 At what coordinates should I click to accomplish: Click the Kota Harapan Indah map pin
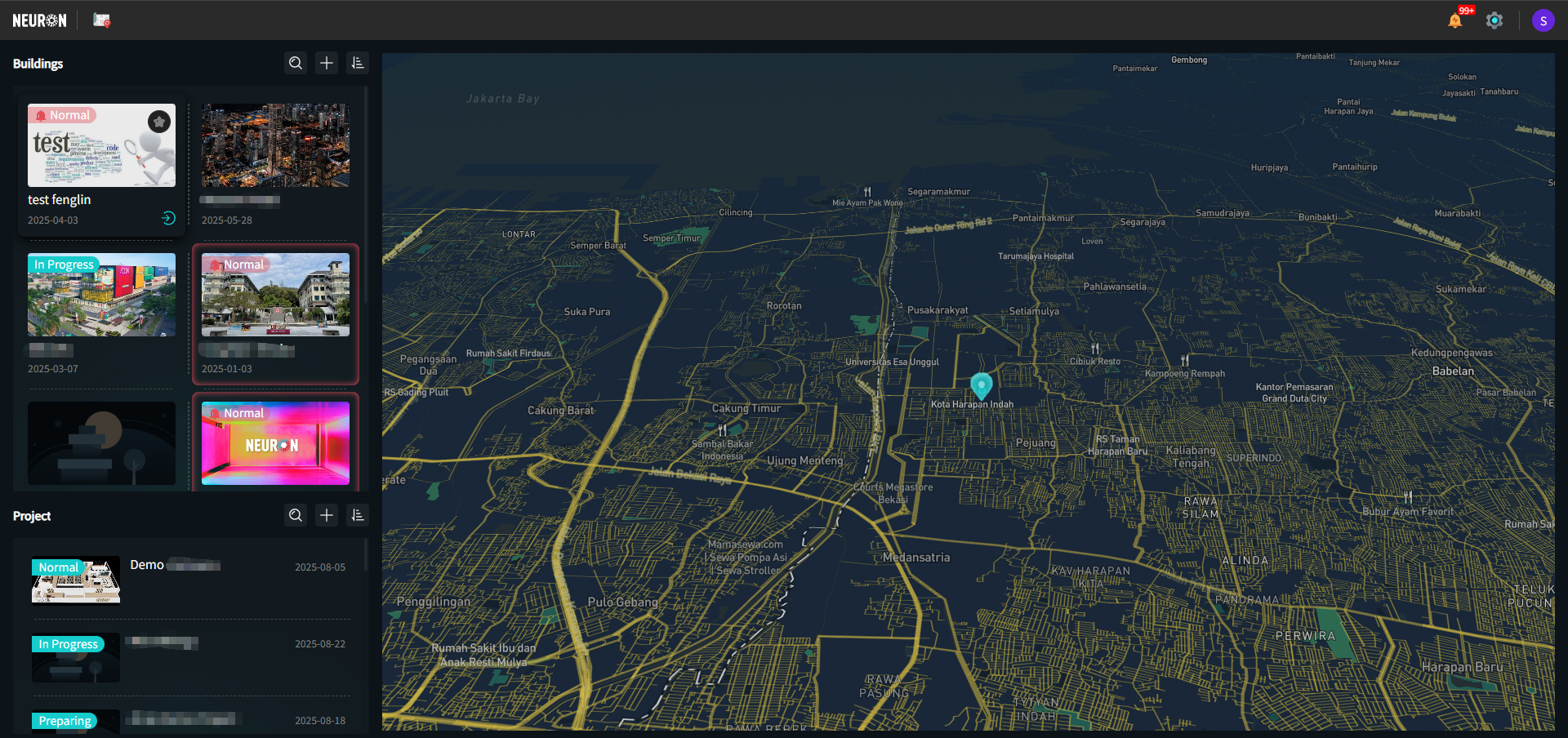click(x=981, y=385)
